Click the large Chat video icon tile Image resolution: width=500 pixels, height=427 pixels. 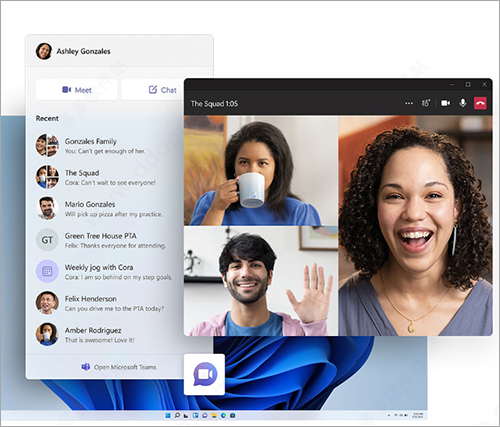tap(204, 374)
